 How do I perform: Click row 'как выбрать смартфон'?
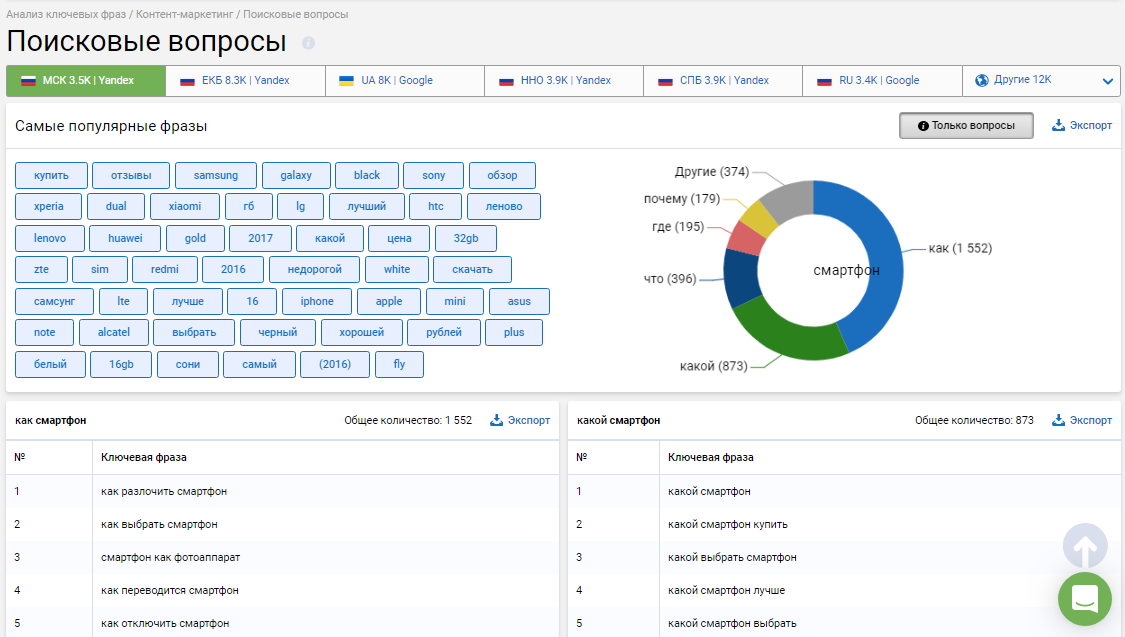point(282,524)
